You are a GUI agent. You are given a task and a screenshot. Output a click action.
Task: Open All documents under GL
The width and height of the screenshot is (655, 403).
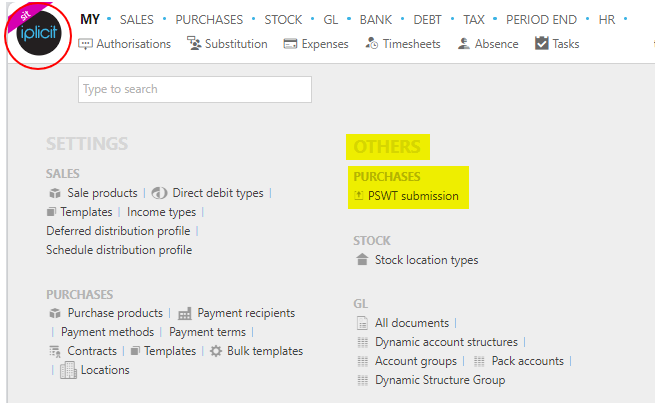[x=413, y=323]
